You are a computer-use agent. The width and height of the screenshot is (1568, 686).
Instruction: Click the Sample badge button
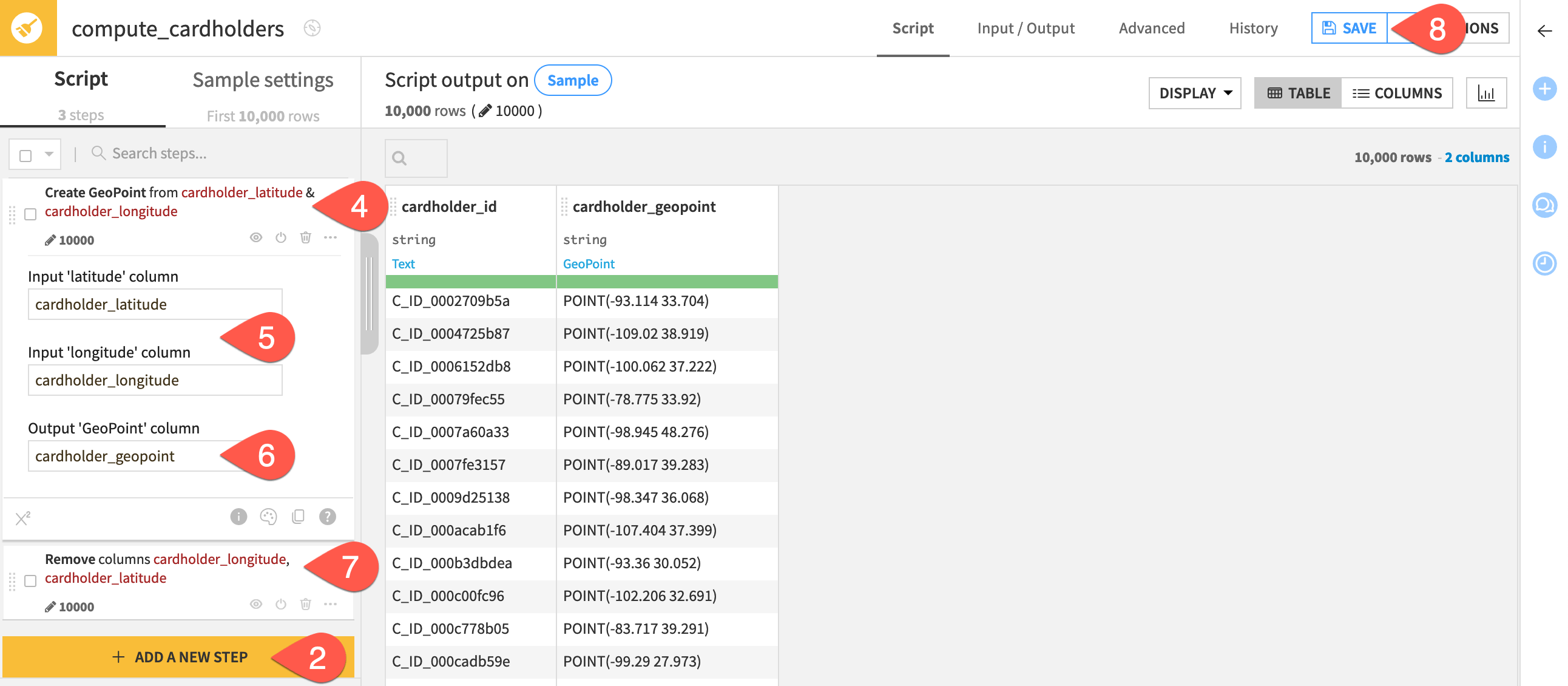[x=573, y=80]
